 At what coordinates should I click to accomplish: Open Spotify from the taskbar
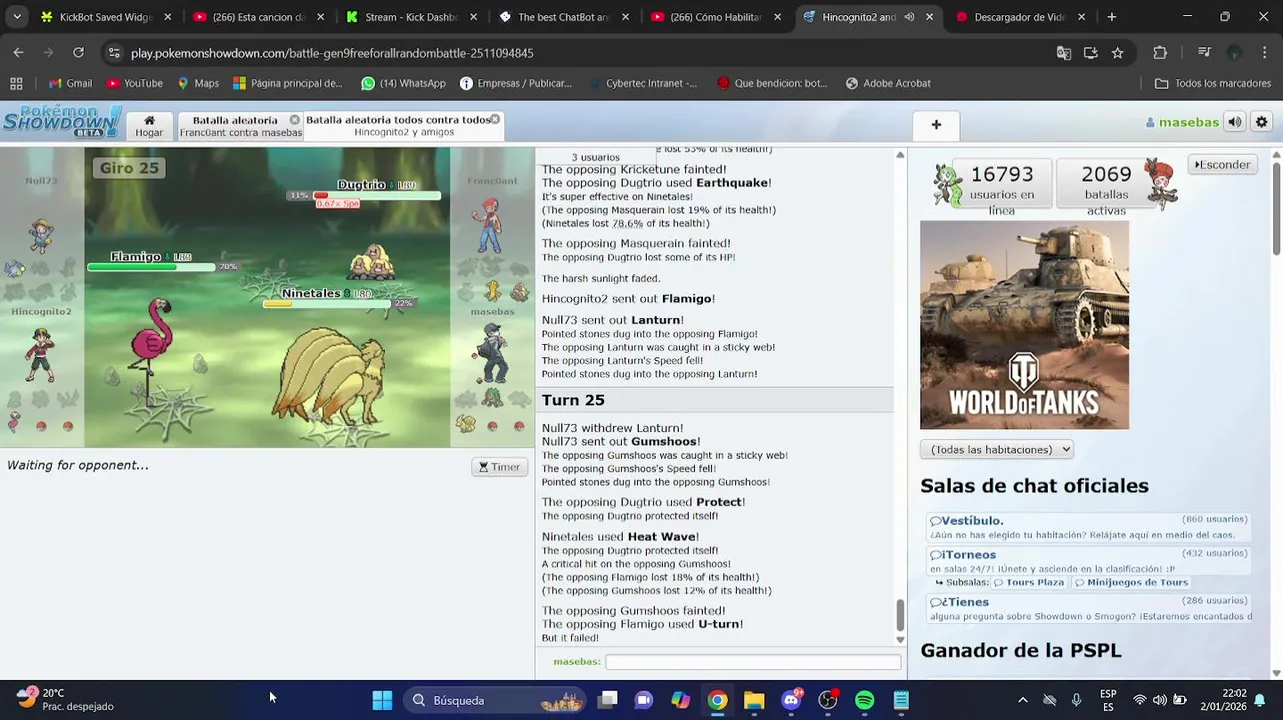[865, 700]
